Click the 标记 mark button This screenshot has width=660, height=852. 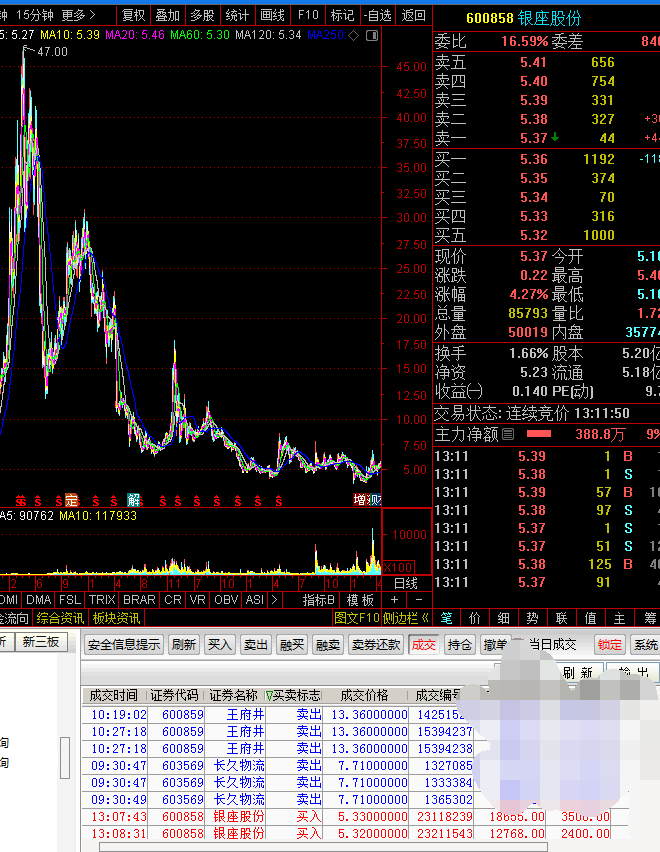click(343, 15)
